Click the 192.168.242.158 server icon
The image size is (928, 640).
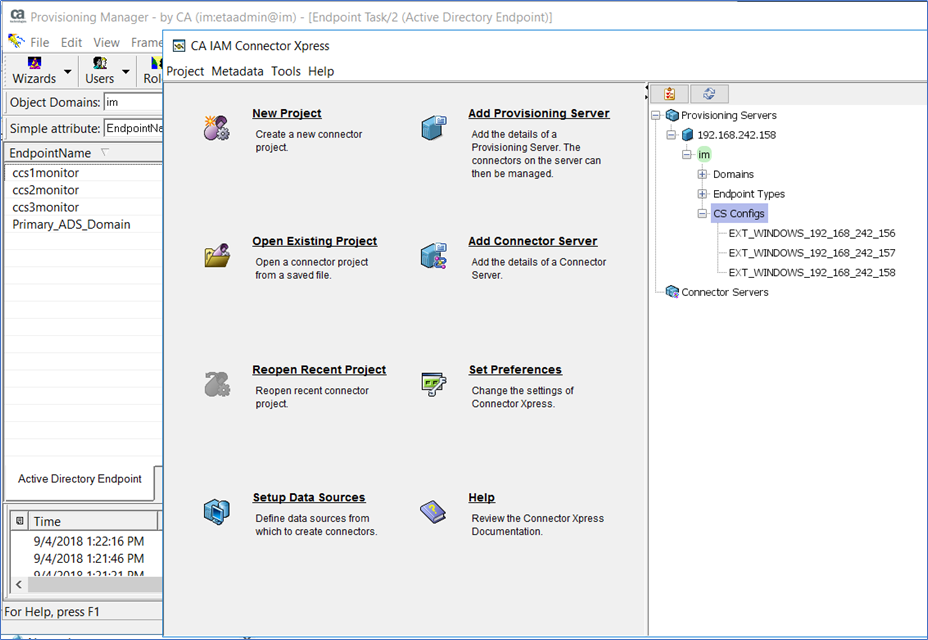[x=687, y=134]
